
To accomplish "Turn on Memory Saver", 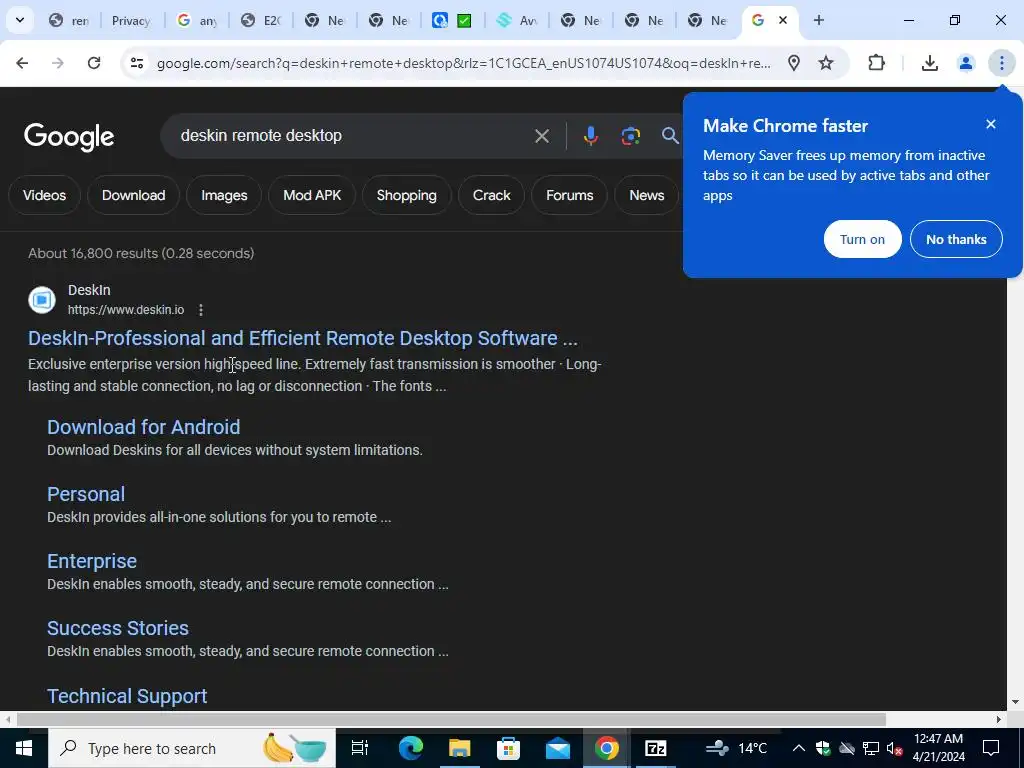I will [862, 239].
